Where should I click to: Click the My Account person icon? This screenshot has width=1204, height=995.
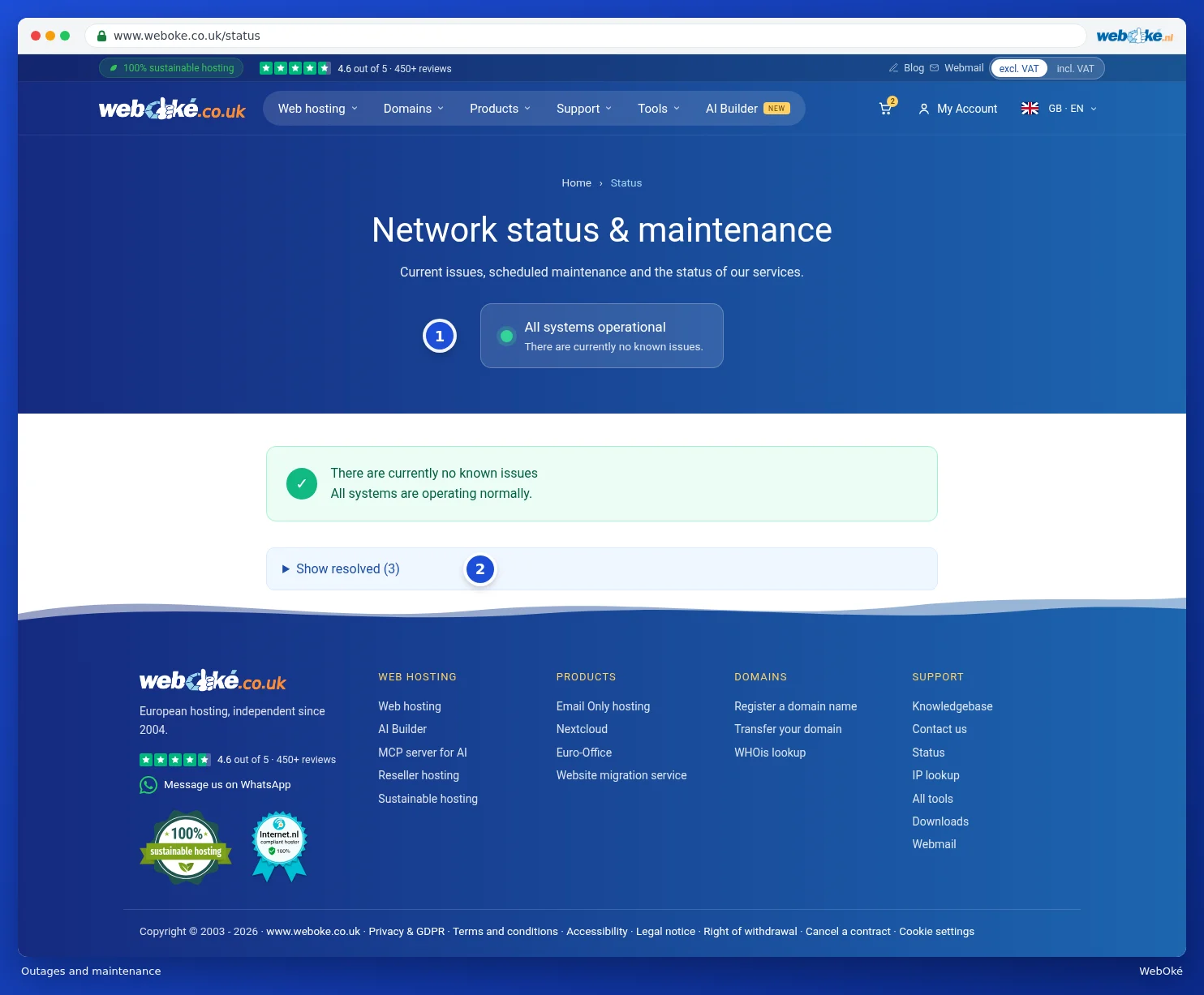(x=923, y=109)
